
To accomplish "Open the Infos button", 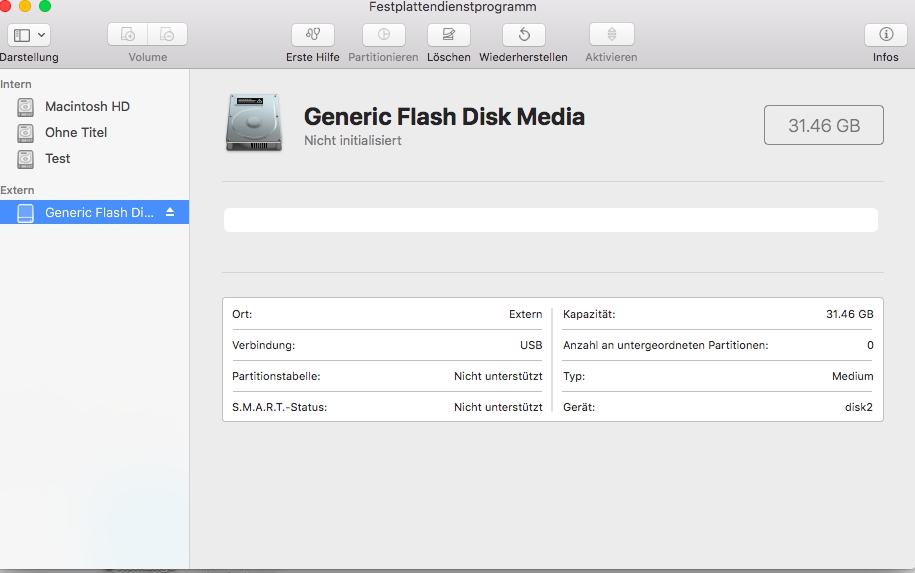I will (x=886, y=34).
